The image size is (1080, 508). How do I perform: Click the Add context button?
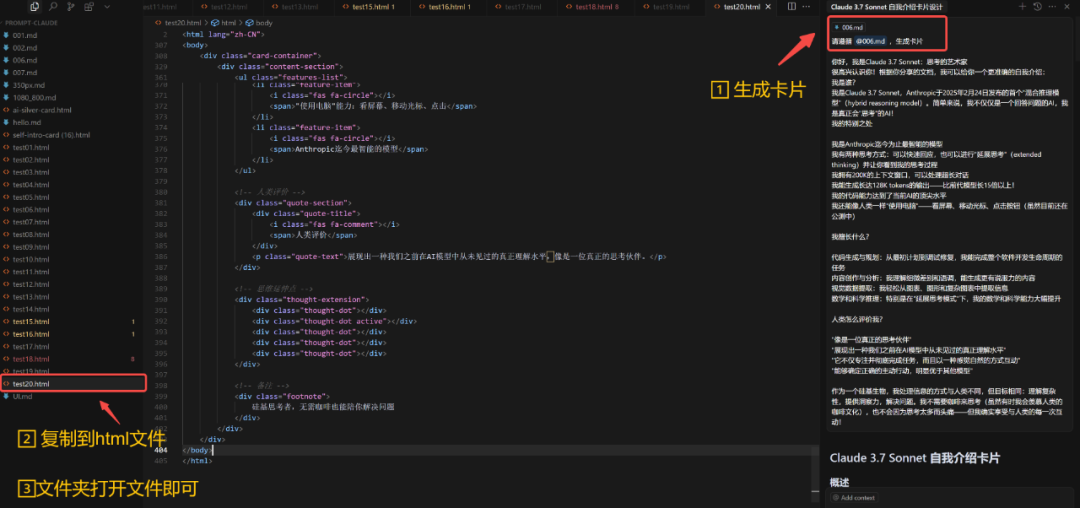853,498
